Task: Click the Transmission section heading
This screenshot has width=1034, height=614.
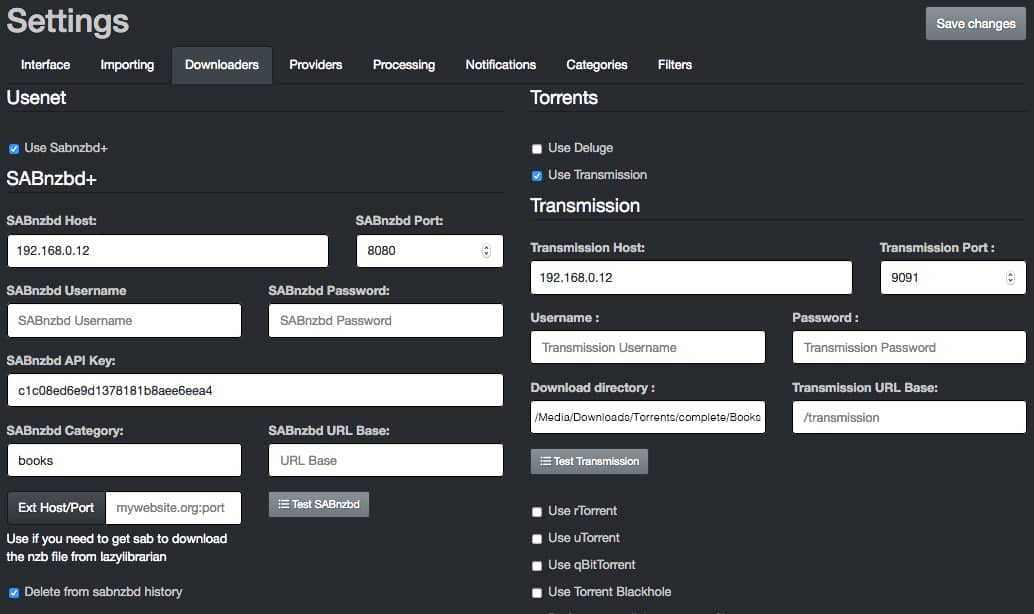Action: pyautogui.click(x=585, y=206)
